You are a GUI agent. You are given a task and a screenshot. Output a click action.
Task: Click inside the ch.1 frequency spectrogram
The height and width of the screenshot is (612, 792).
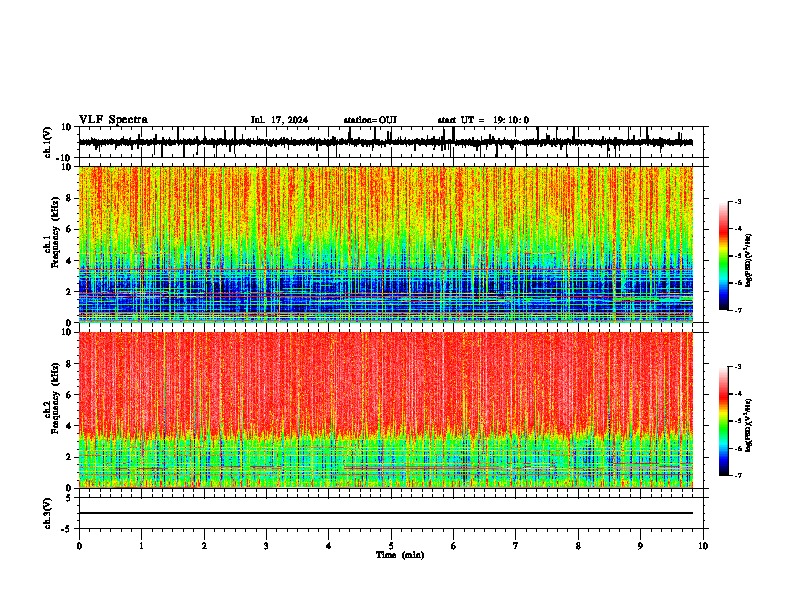[x=386, y=244]
